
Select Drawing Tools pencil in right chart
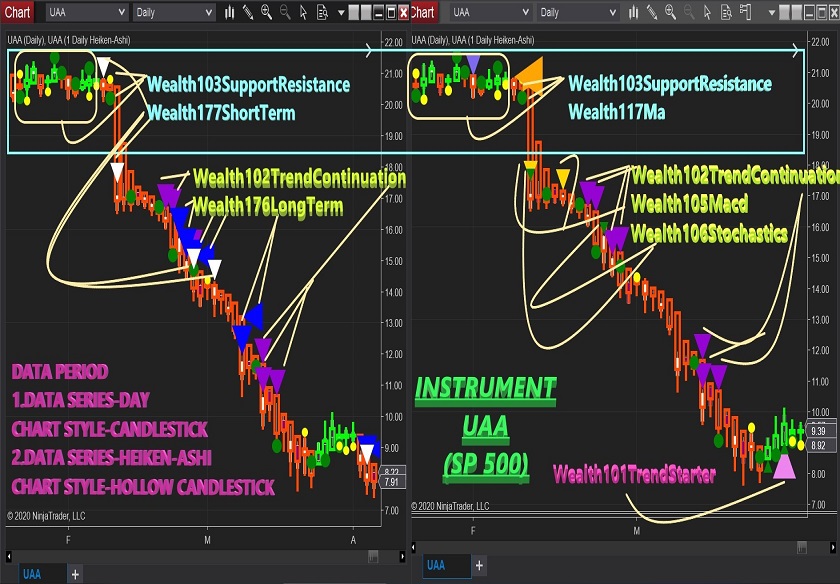pos(652,12)
